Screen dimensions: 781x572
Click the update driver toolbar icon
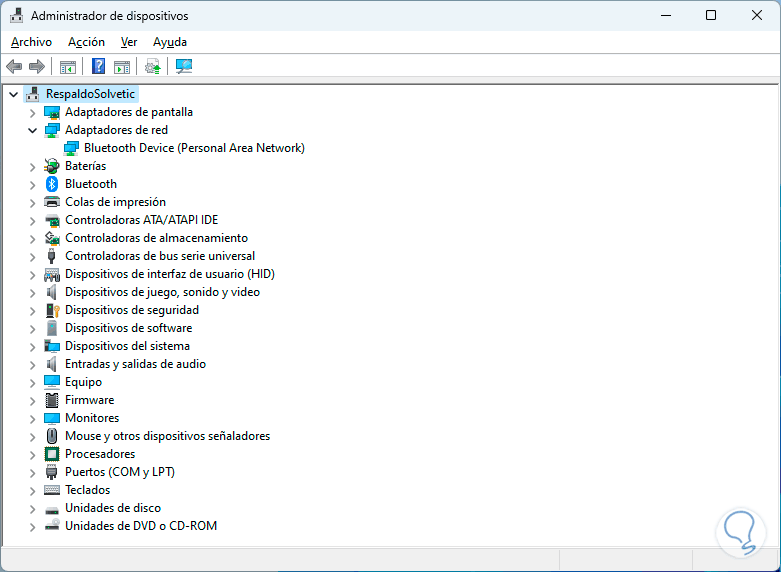coord(152,66)
